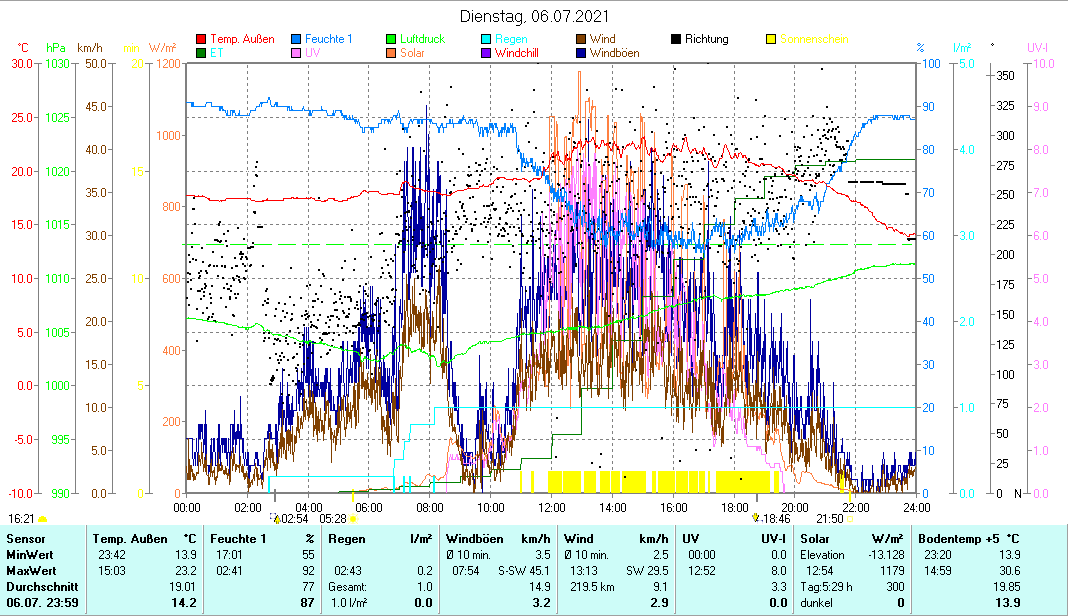Image resolution: width=1068 pixels, height=616 pixels.
Task: Click the red Temp. Außen legend square
Action: 201,40
